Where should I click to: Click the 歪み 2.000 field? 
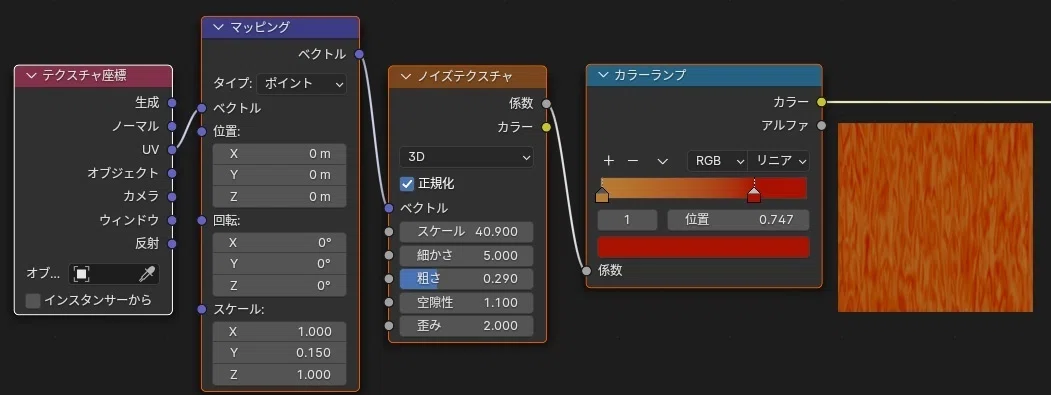[467, 326]
